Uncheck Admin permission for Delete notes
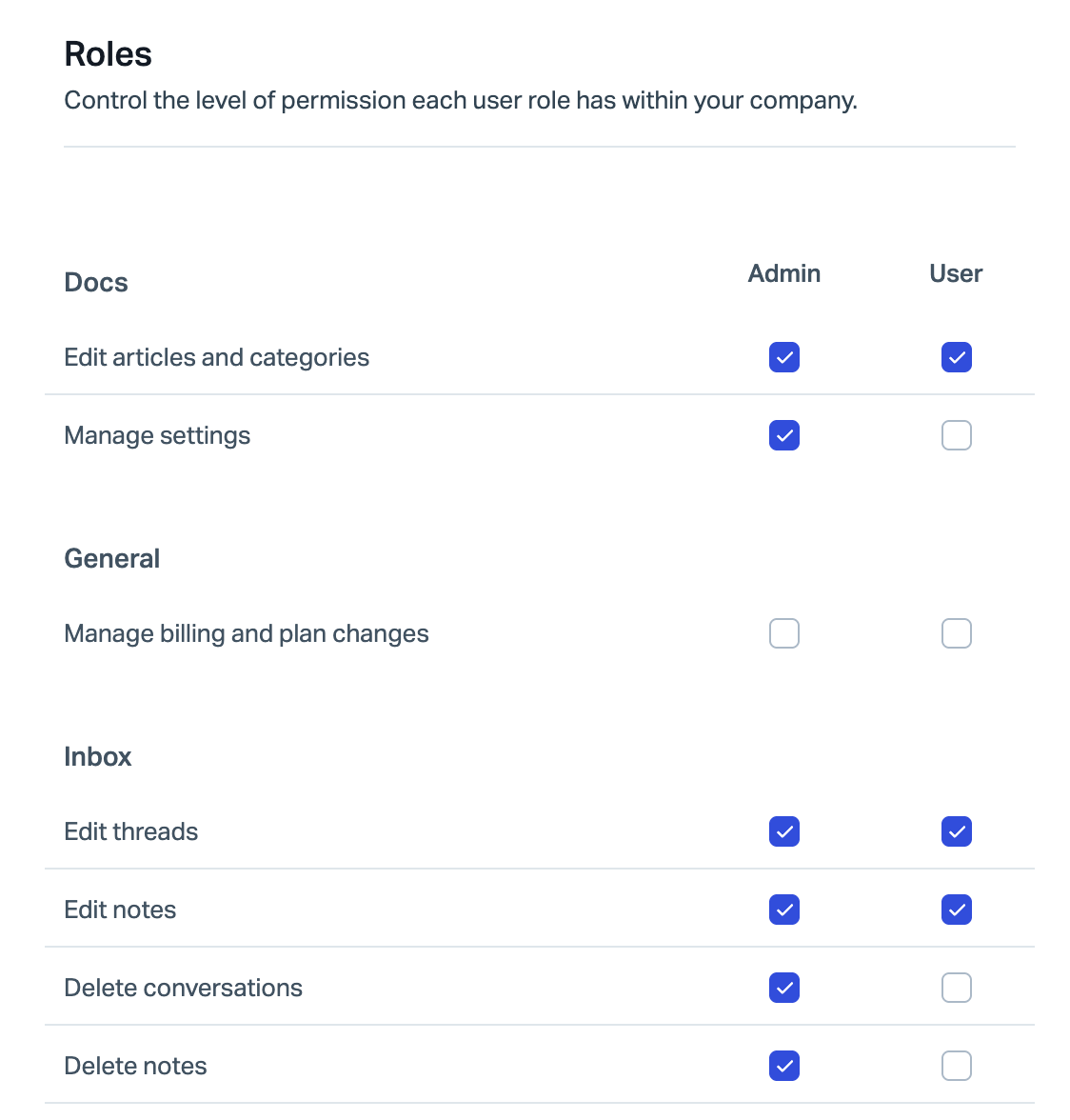 point(783,1066)
